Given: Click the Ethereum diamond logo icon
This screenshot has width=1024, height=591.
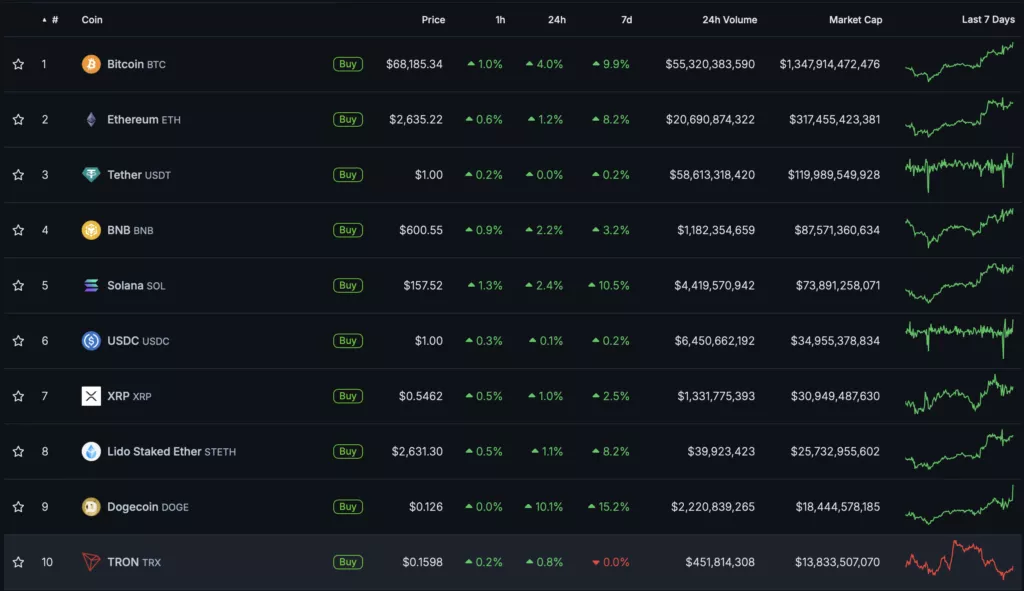Looking at the screenshot, I should click(x=91, y=120).
